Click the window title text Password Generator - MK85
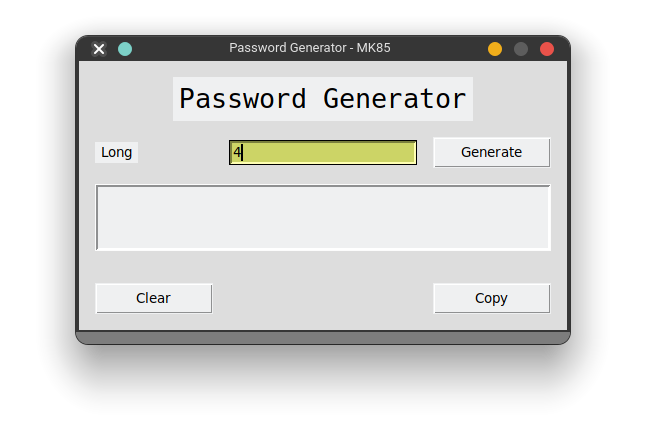This screenshot has height=430, width=646. pos(310,48)
